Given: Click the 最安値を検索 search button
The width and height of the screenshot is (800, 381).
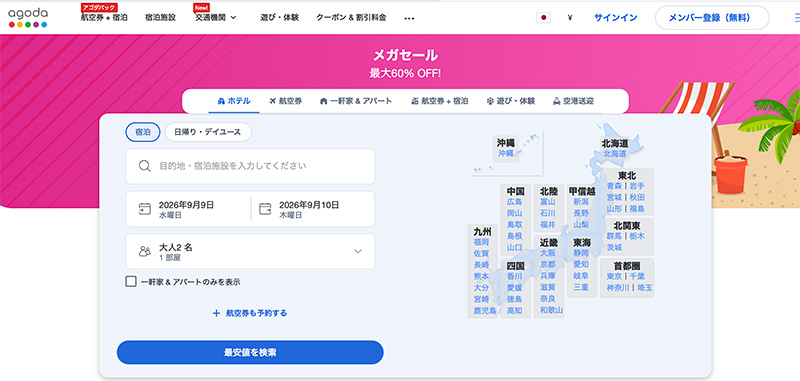Looking at the screenshot, I should click(250, 352).
